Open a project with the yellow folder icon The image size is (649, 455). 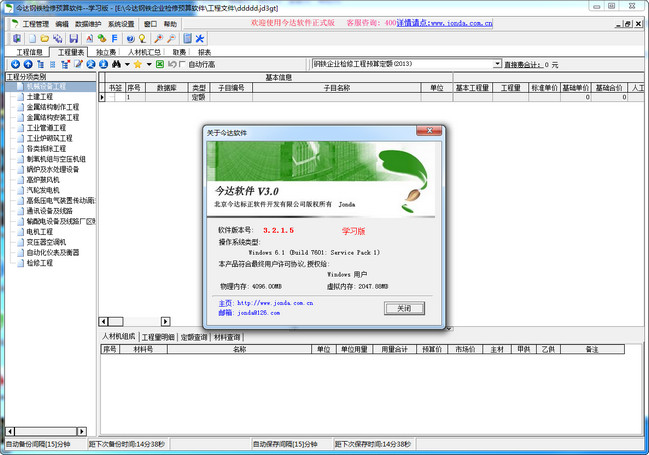click(44, 39)
